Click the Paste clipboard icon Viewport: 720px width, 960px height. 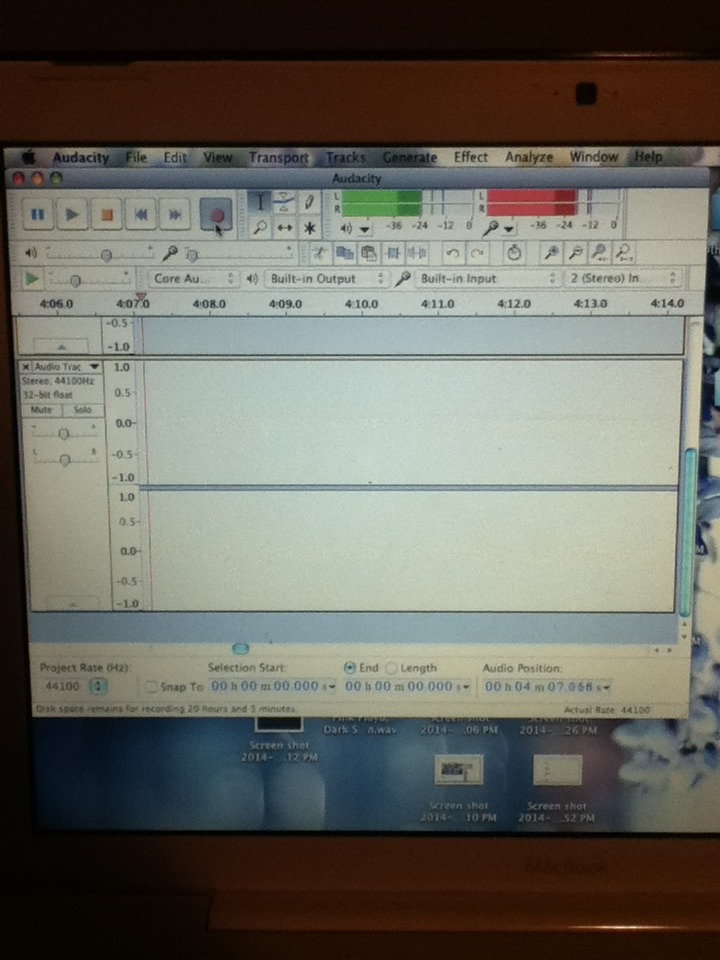tap(369, 253)
